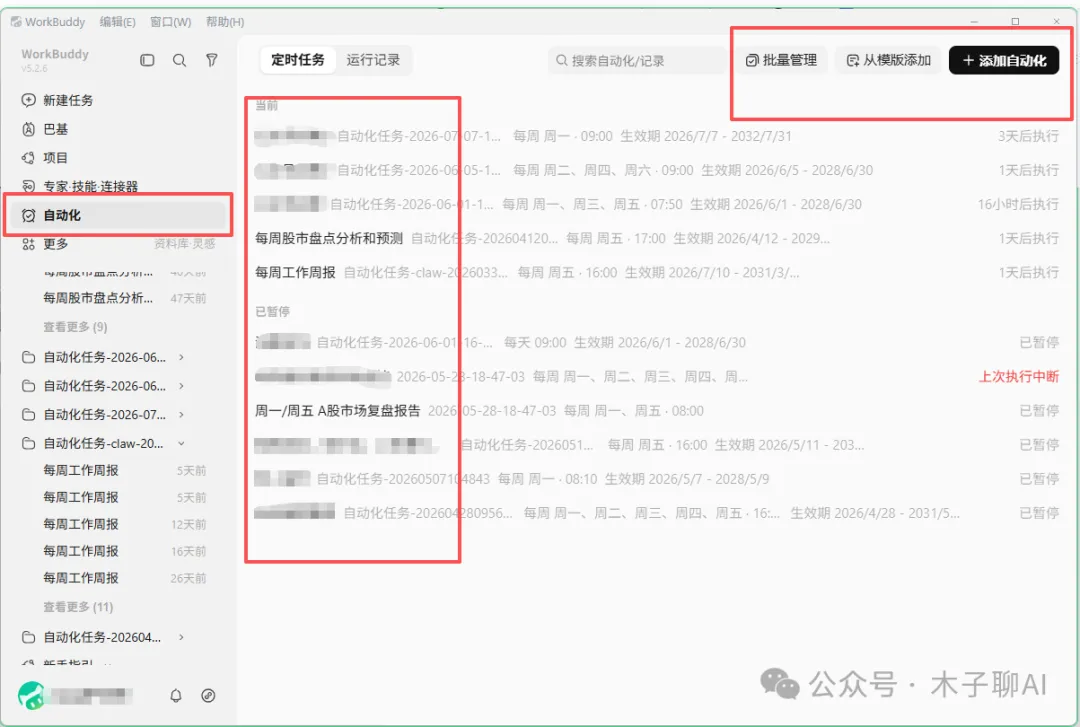Image resolution: width=1080 pixels, height=727 pixels.
Task: Expand the 自动化任务-202604 folder chevron
Action: click(181, 637)
